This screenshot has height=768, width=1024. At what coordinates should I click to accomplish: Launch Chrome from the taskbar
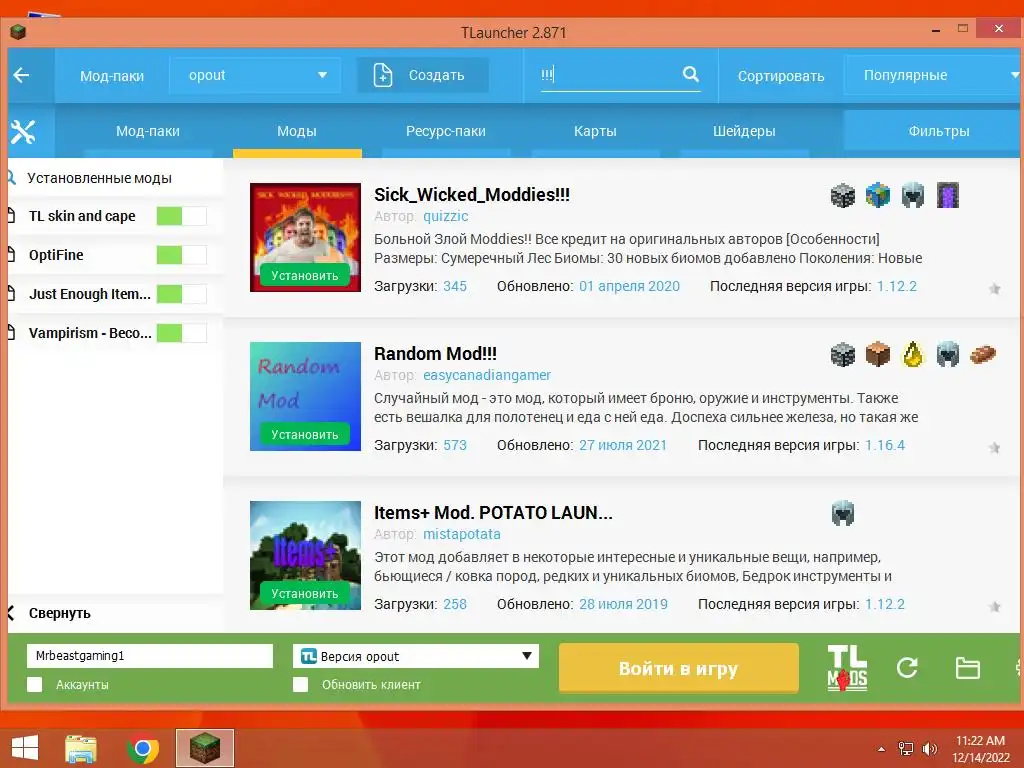[x=143, y=748]
